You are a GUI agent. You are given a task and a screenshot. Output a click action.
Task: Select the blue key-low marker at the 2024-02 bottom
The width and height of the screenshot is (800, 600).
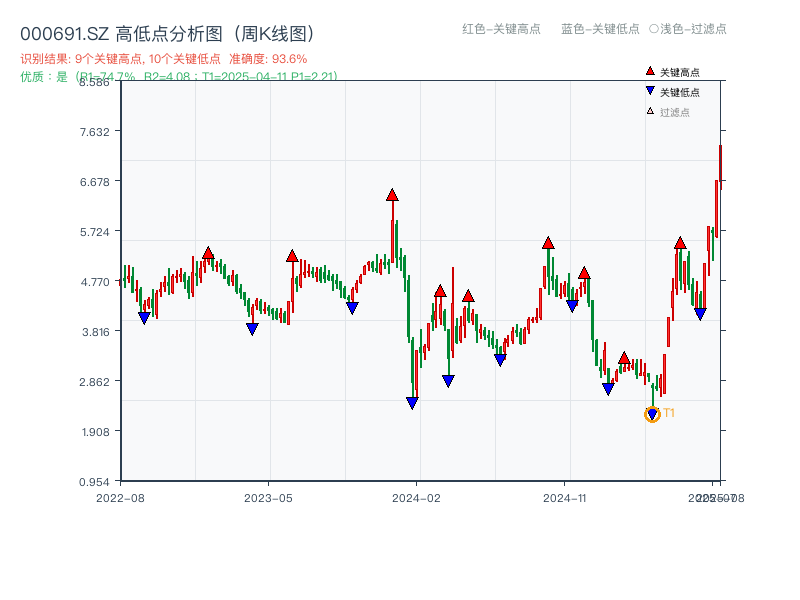coord(412,403)
